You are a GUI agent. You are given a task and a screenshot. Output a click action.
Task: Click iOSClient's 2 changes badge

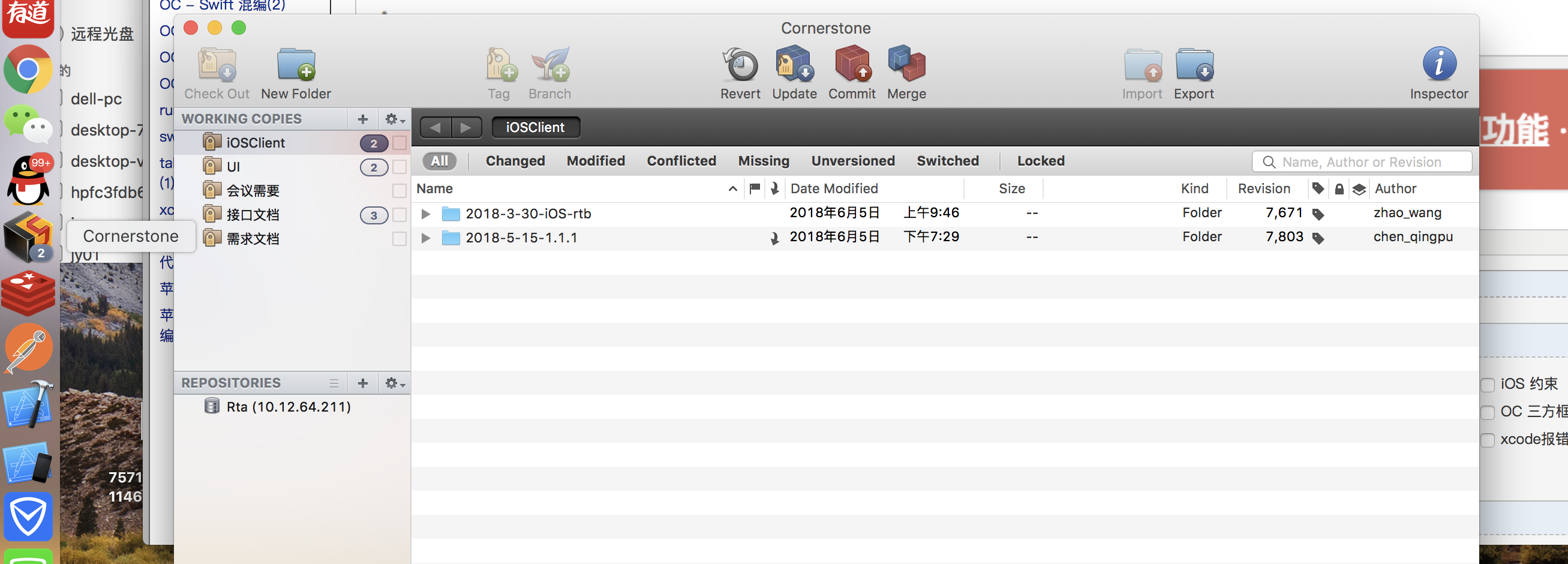click(x=374, y=143)
